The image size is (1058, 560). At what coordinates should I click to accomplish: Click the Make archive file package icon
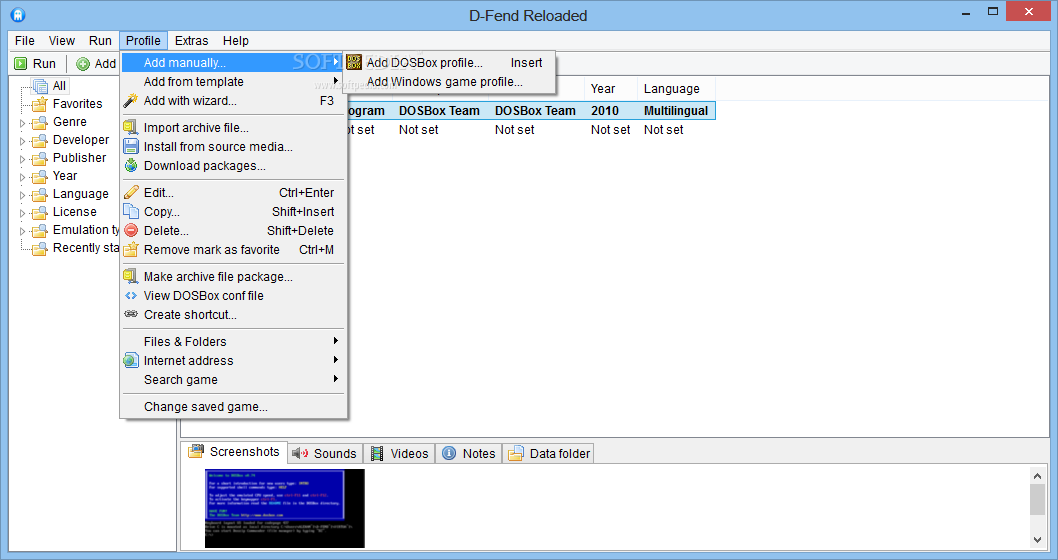tap(131, 277)
